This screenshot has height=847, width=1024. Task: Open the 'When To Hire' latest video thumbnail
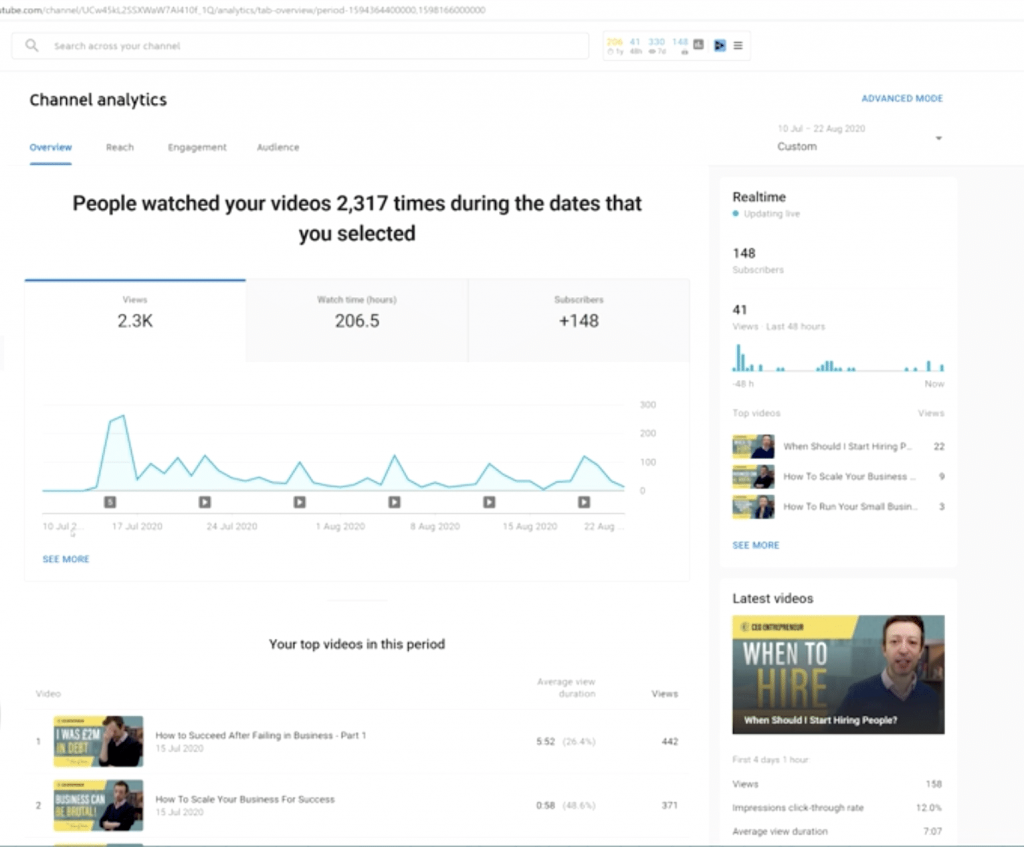tap(838, 674)
